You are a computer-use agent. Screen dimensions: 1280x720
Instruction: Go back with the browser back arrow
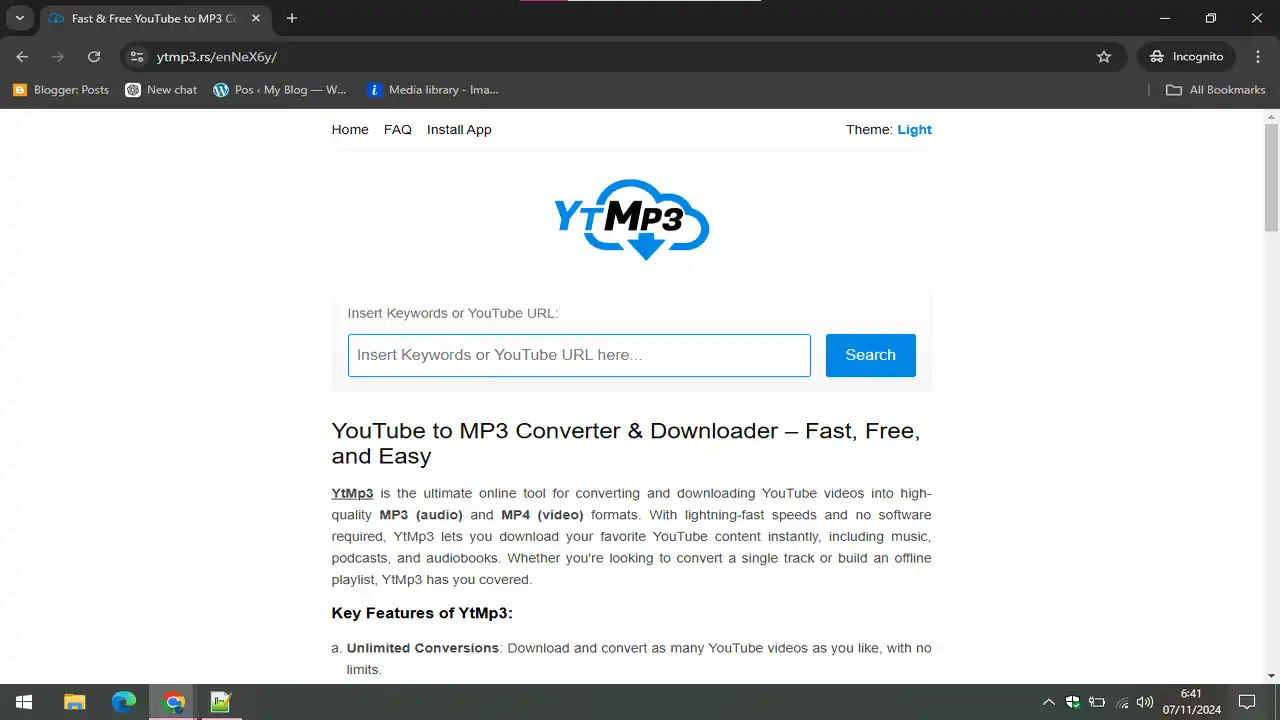(22, 57)
